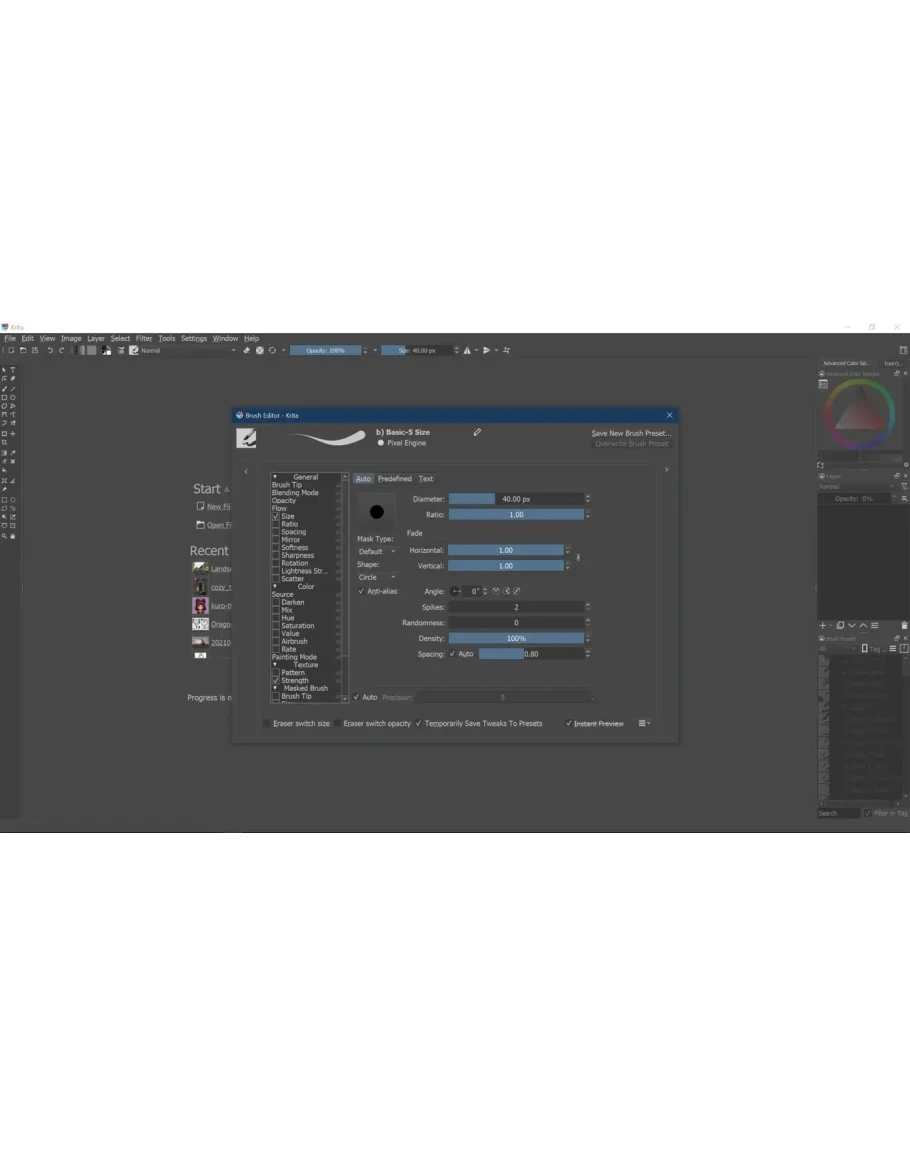Click the Diameter slider
910x1155 pixels.
pyautogui.click(x=516, y=499)
